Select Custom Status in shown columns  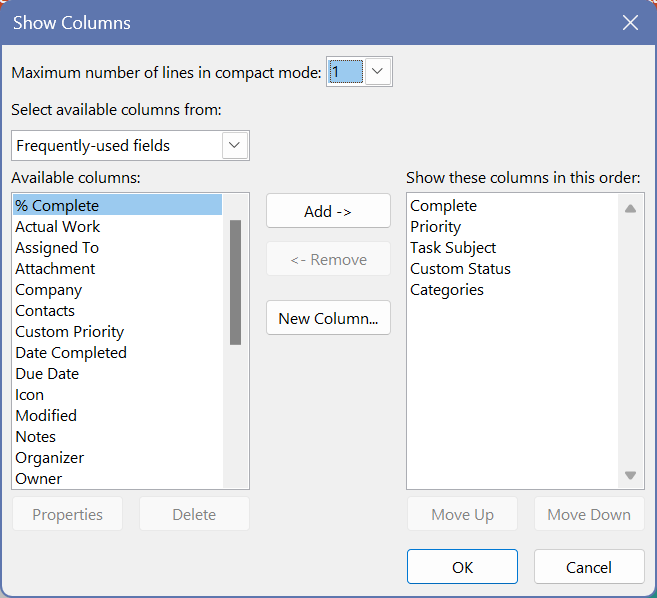pos(460,269)
